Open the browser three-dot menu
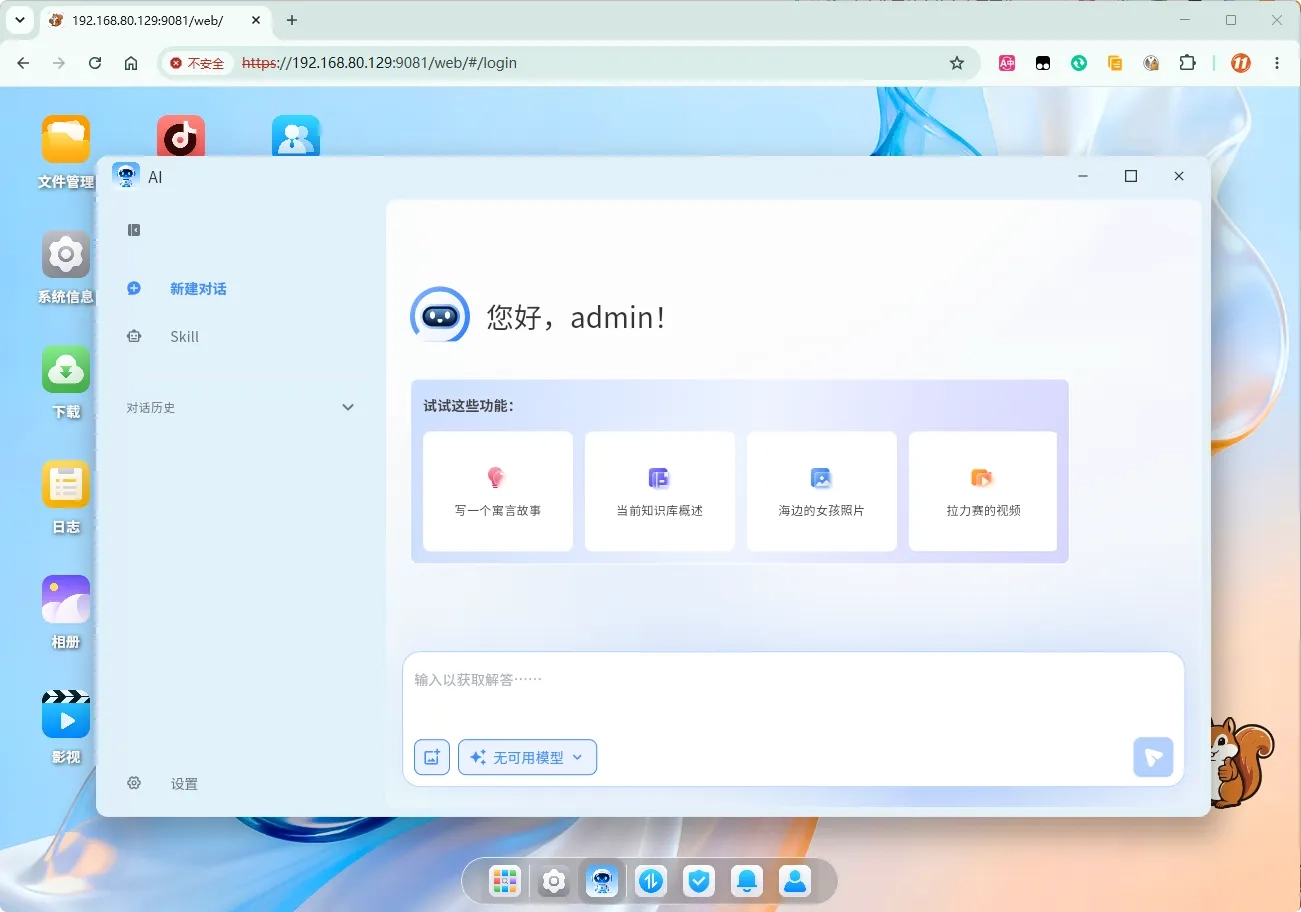 tap(1277, 63)
